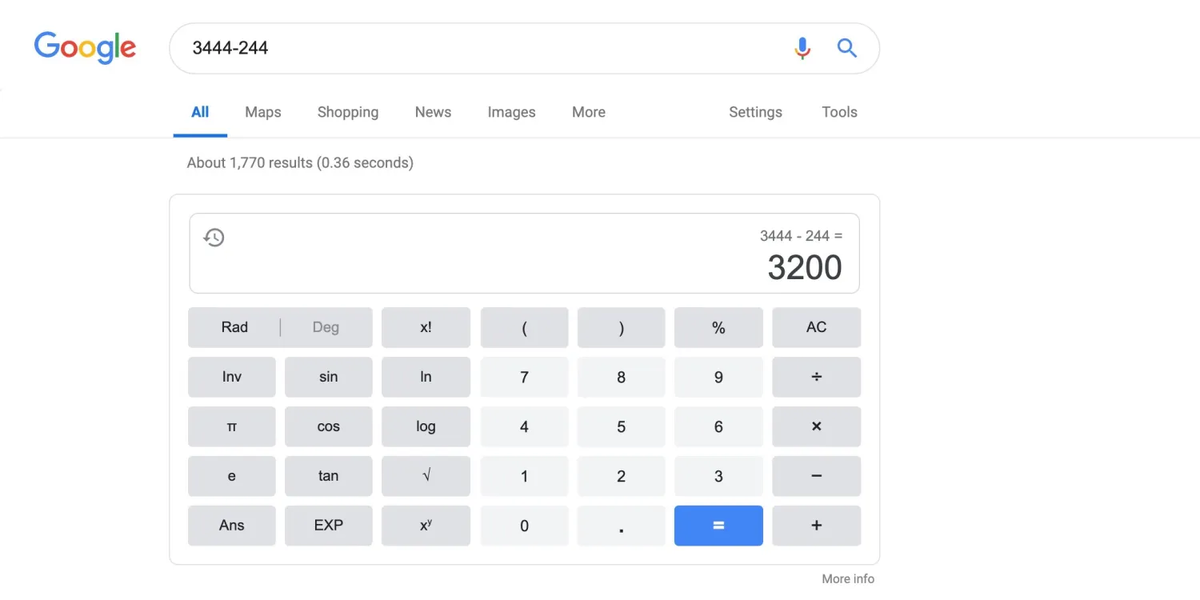Open the More info link
This screenshot has height=600, width=1200.
847,578
